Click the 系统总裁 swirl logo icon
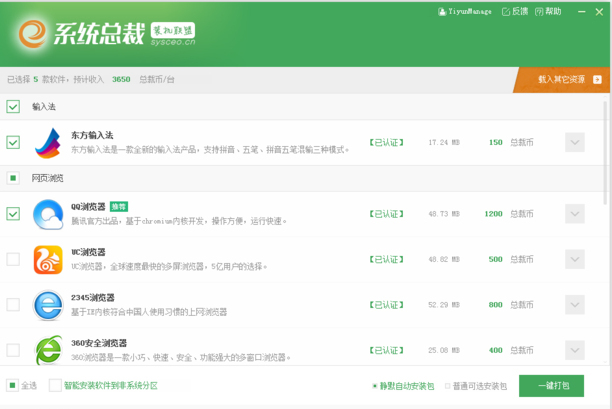 [x=32, y=34]
